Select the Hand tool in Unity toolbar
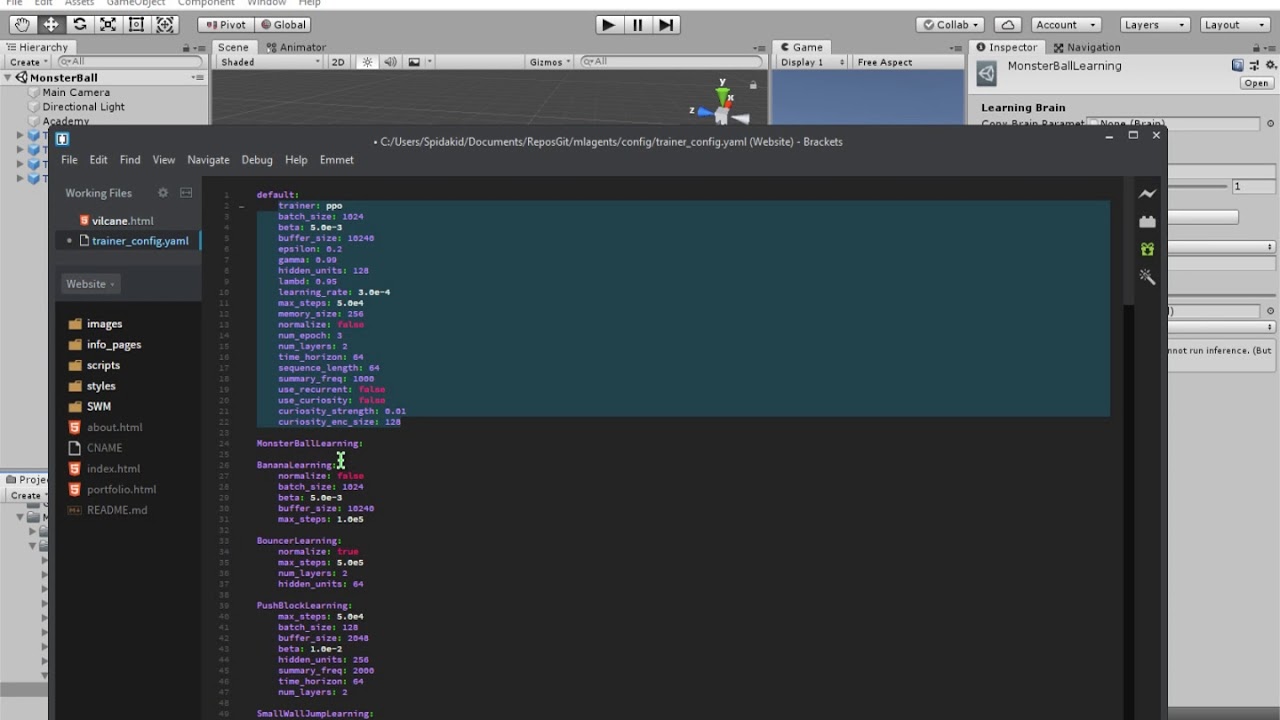1280x720 pixels. tap(21, 24)
